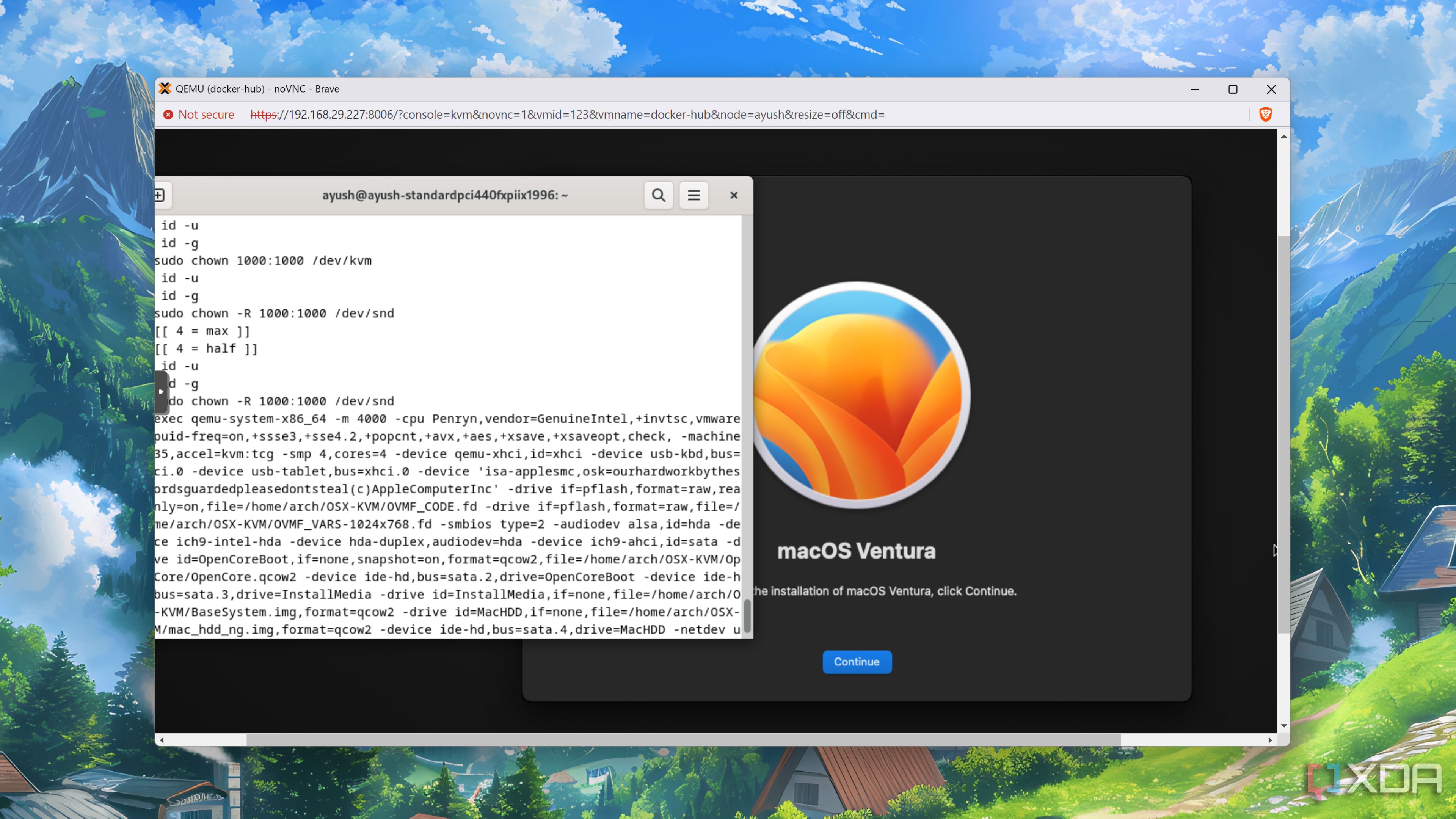Click Continue to install macOS Ventura
Image resolution: width=1456 pixels, height=819 pixels.
[857, 661]
